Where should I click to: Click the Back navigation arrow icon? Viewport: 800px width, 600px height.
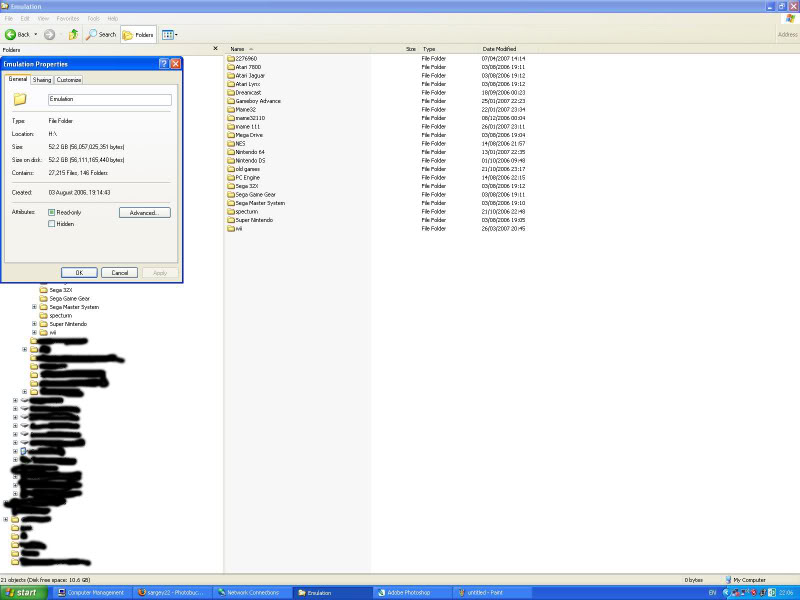tap(11, 34)
